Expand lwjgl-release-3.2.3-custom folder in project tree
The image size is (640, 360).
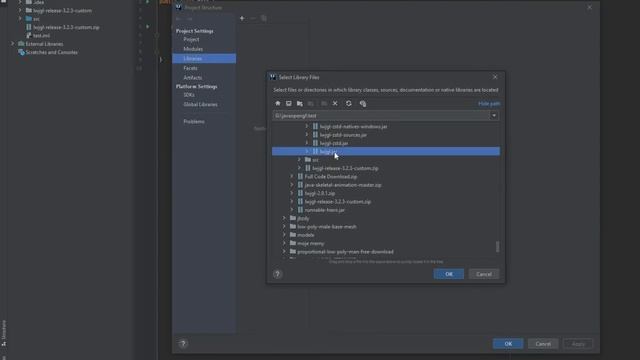click(x=20, y=11)
